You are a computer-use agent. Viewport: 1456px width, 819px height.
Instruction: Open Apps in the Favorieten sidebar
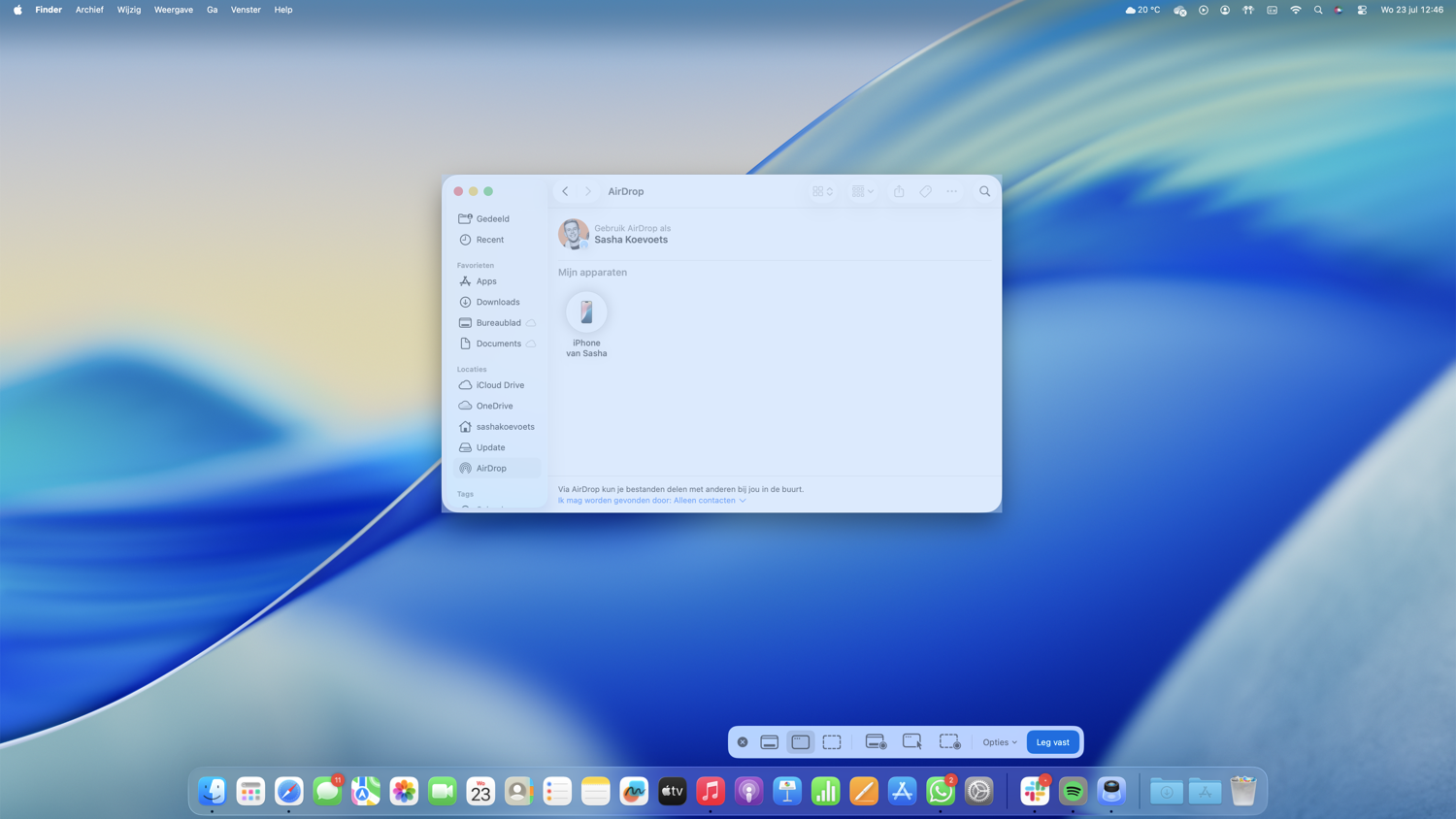497,281
